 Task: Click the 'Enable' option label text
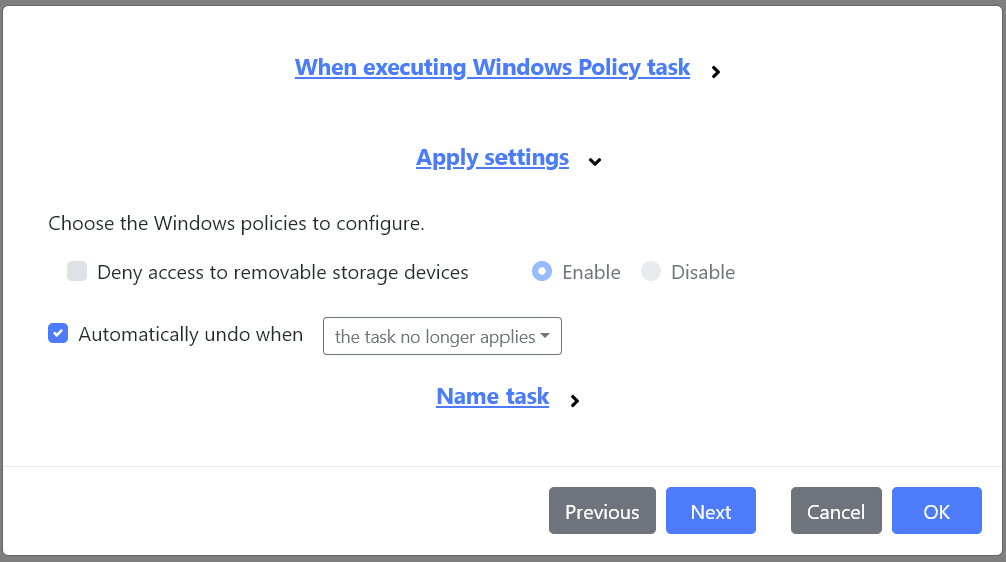coord(591,272)
